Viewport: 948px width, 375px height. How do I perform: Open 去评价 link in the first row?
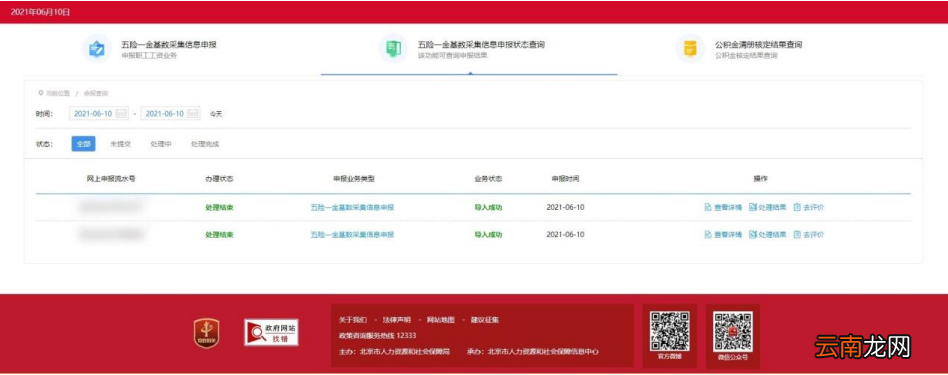pyautogui.click(x=814, y=207)
